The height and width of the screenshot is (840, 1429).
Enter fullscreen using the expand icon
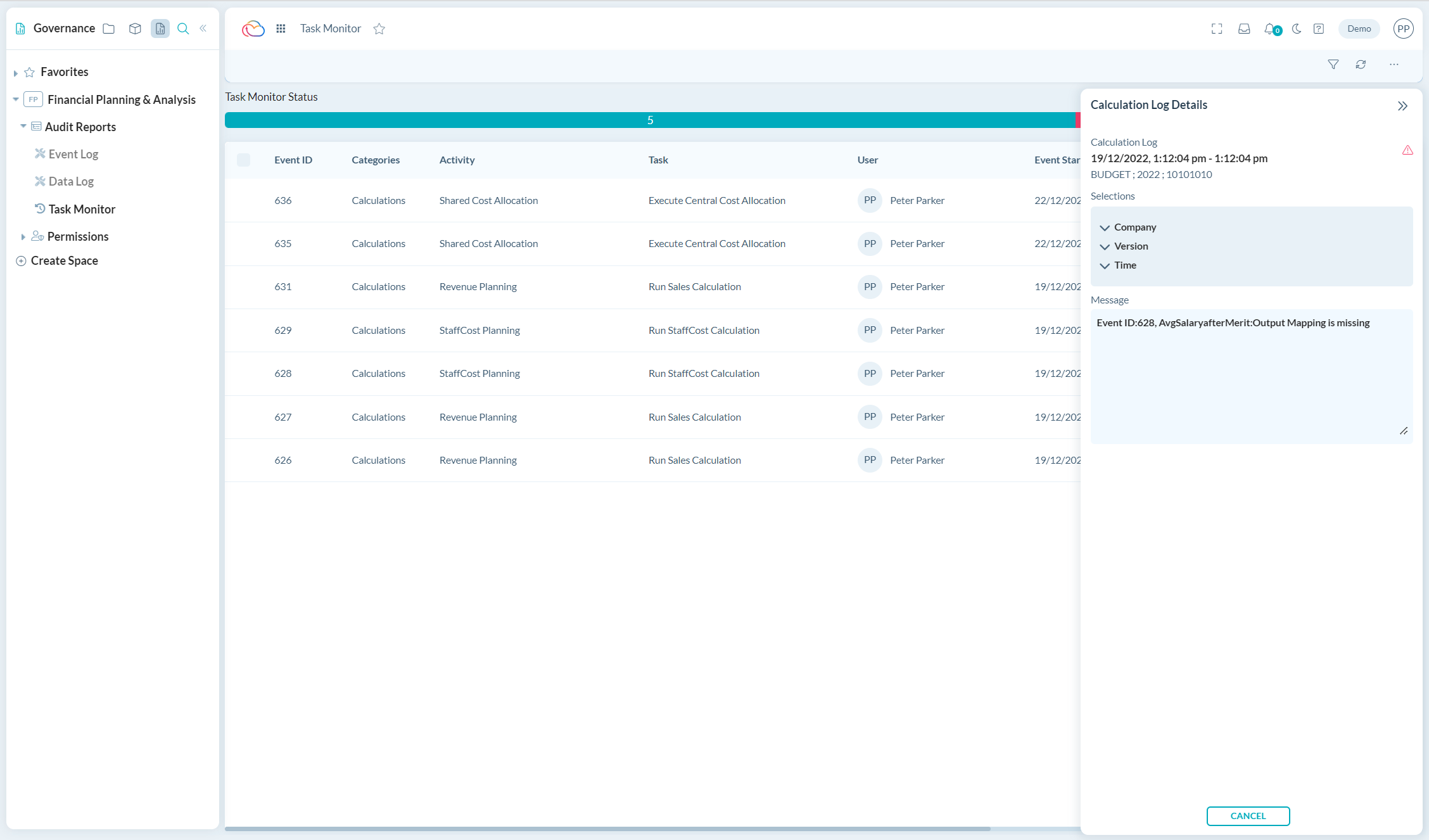pos(1217,29)
